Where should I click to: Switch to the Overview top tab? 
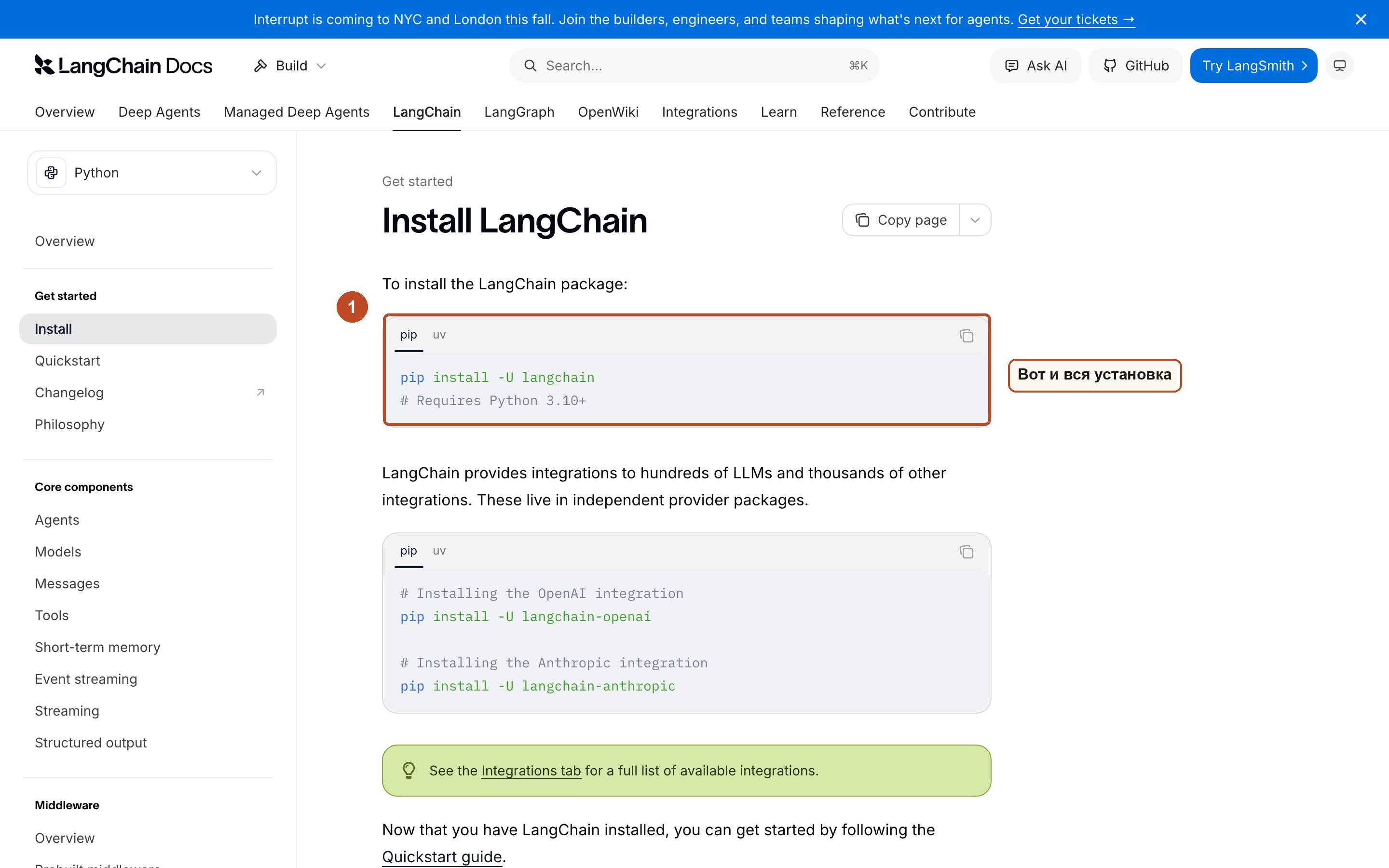(65, 112)
